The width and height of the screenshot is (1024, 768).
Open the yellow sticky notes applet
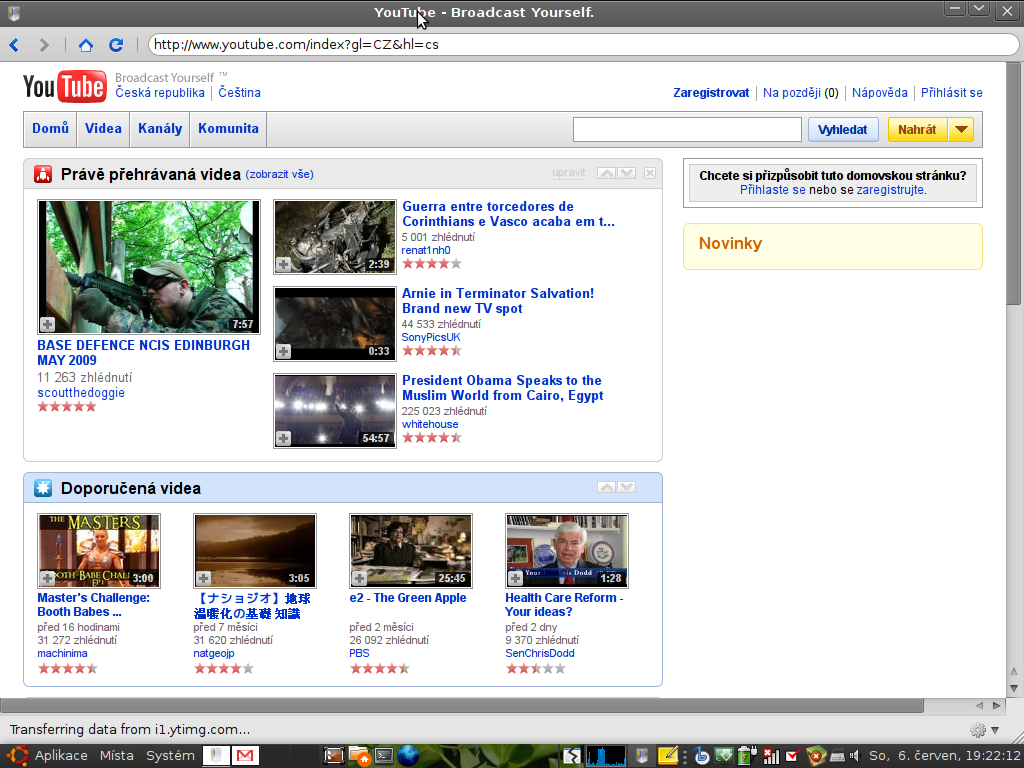tap(668, 756)
